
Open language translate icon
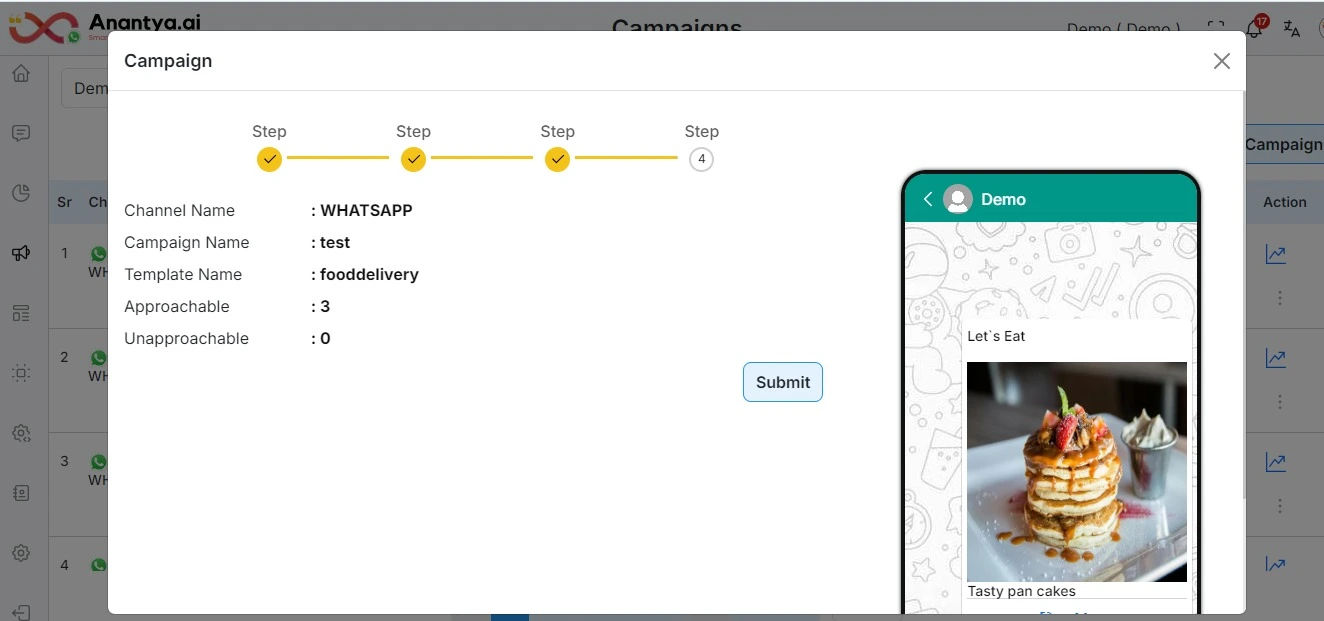pos(1292,28)
